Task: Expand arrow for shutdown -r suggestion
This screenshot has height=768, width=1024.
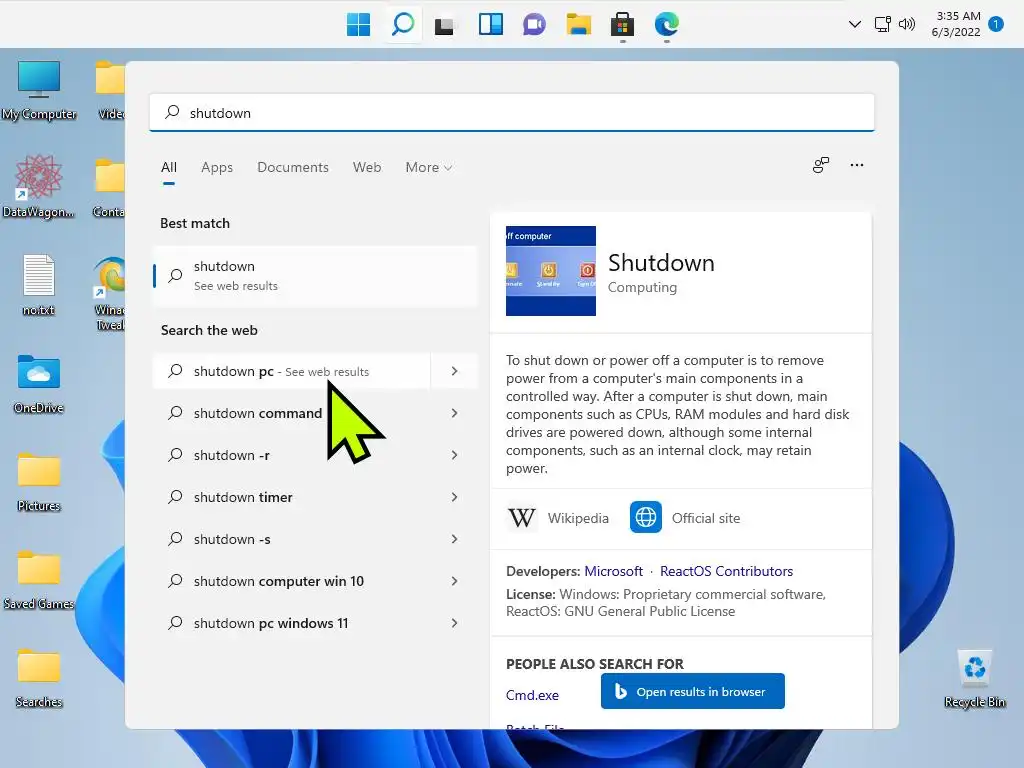Action: point(455,455)
